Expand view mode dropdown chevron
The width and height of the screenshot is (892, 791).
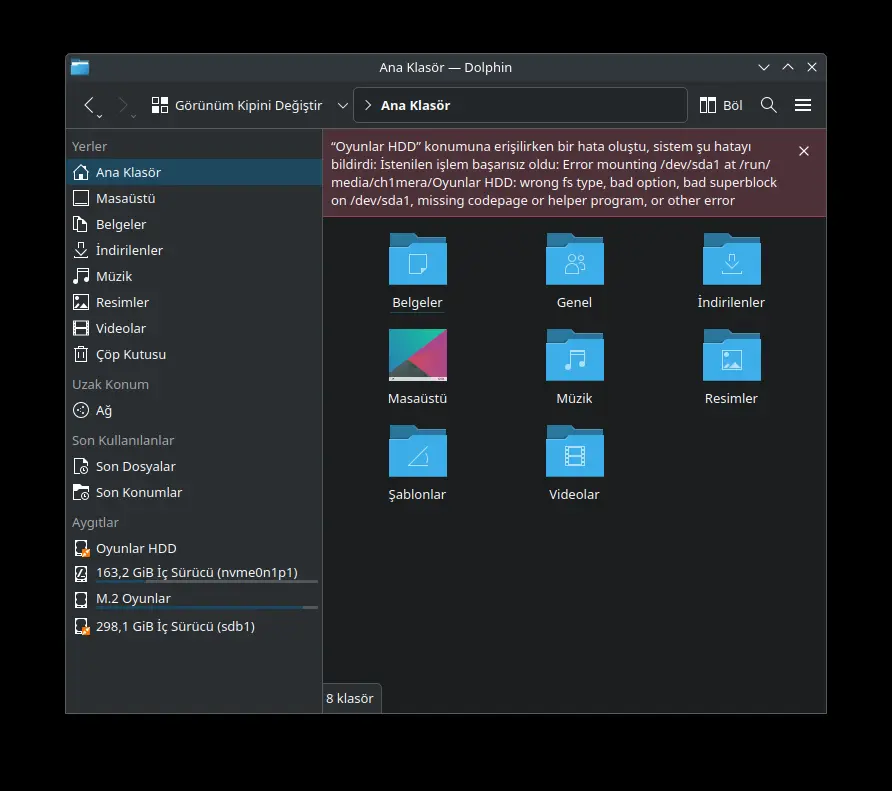tap(342, 105)
